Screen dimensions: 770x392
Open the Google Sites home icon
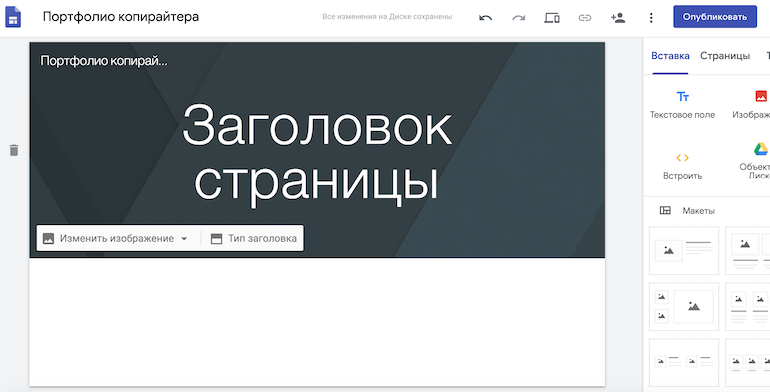click(x=13, y=17)
